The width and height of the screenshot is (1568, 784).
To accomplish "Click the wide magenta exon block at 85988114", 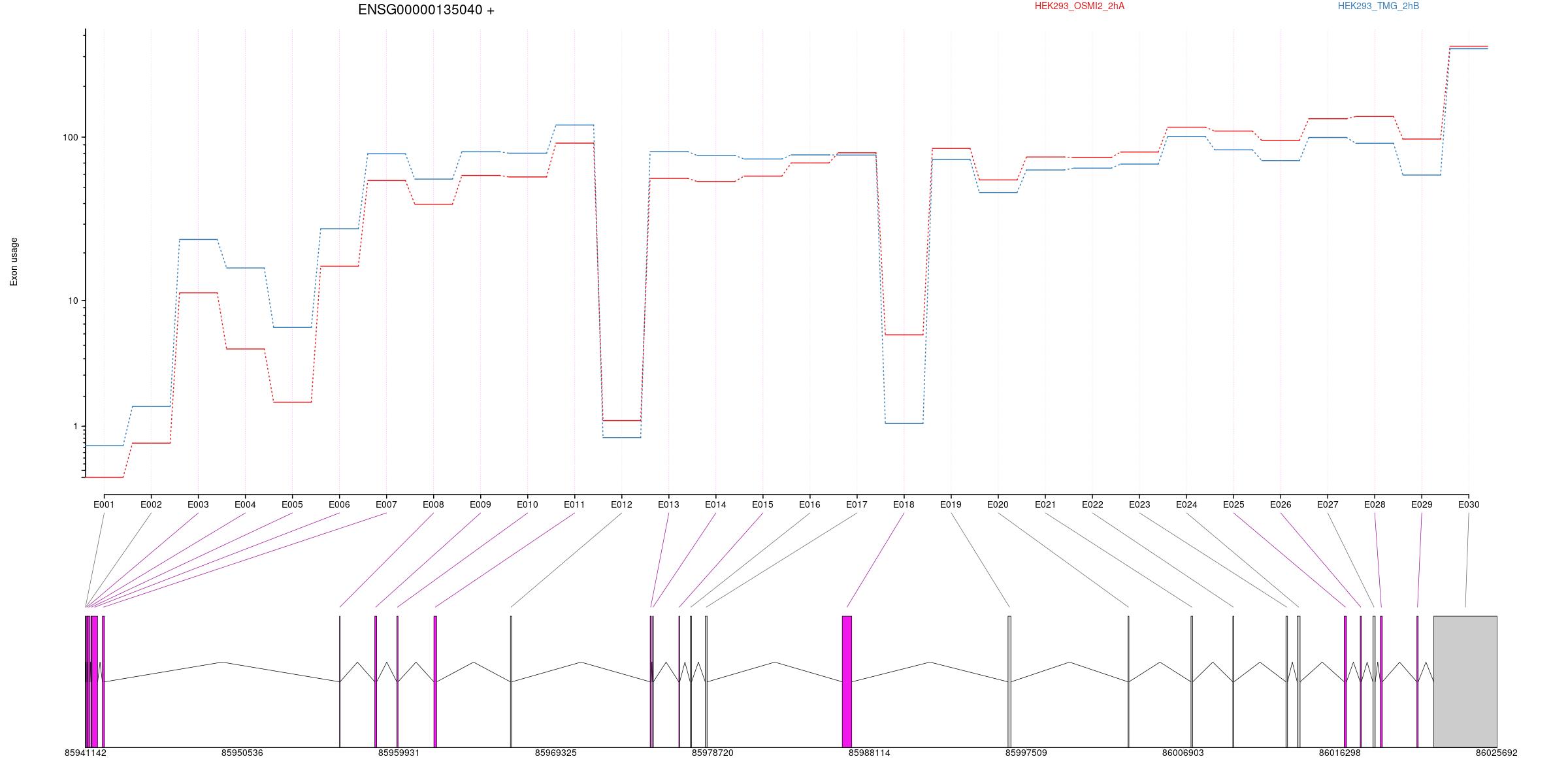I will click(847, 681).
